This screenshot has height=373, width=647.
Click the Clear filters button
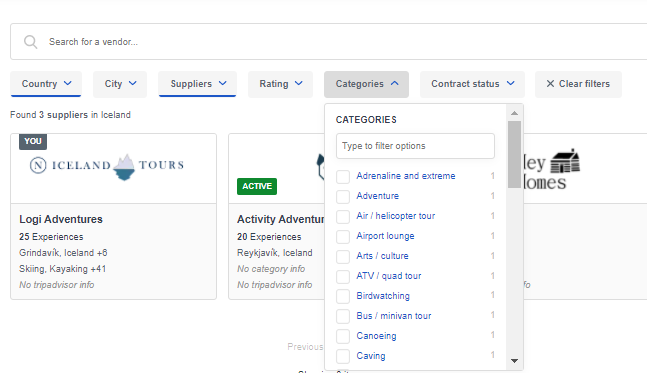[x=579, y=84]
